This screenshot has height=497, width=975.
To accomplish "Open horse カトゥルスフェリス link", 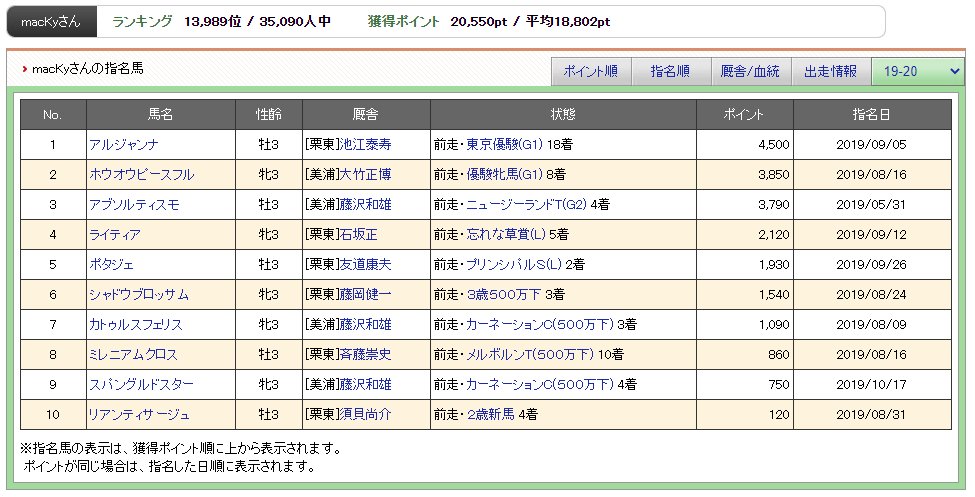I will click(136, 325).
